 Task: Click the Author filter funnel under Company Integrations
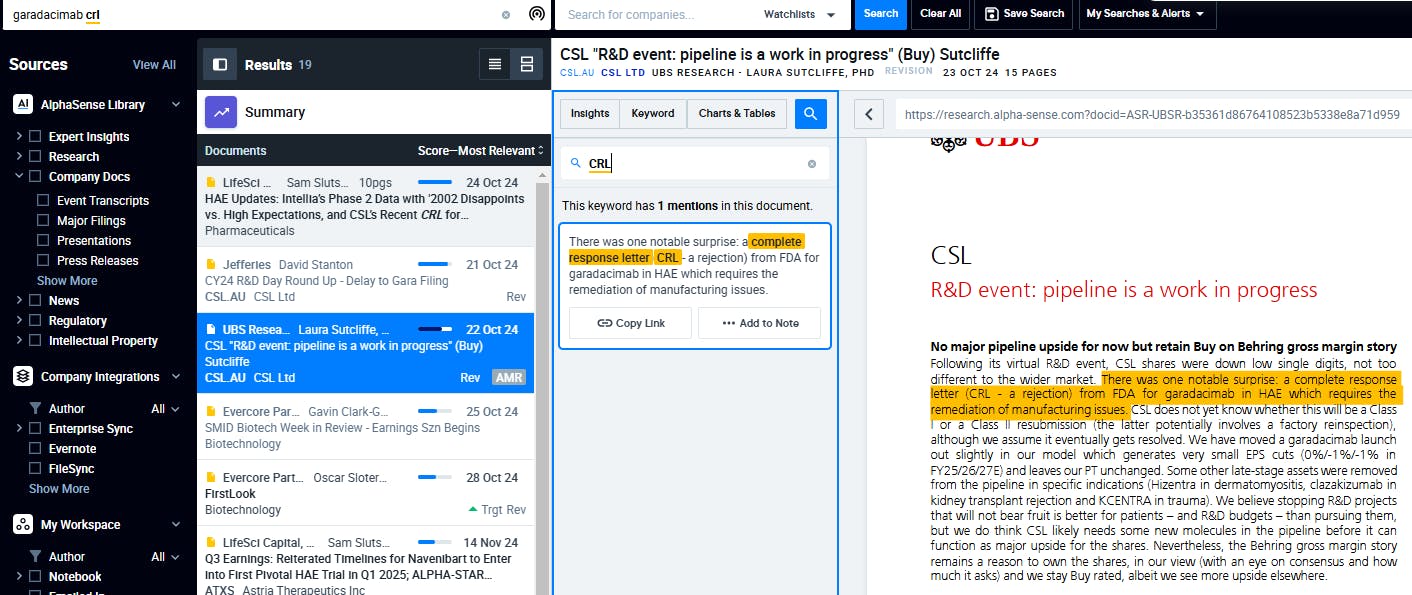click(x=36, y=409)
